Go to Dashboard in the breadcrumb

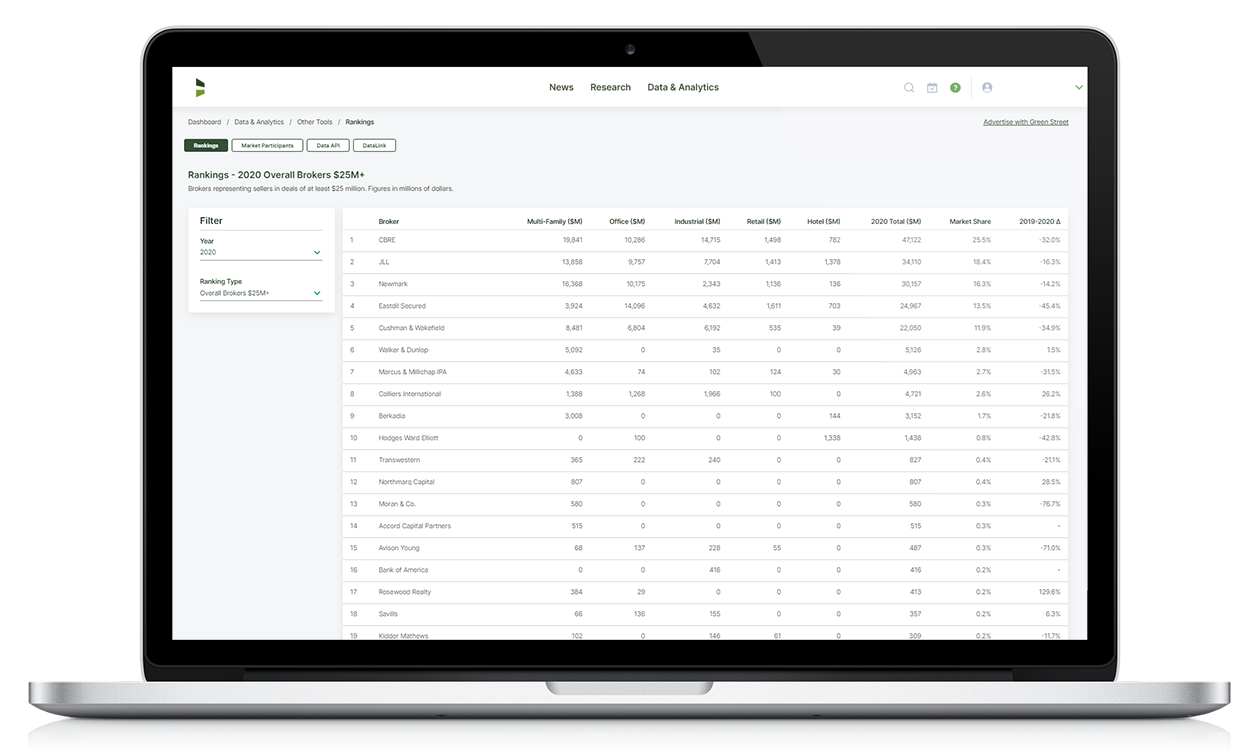[x=204, y=122]
